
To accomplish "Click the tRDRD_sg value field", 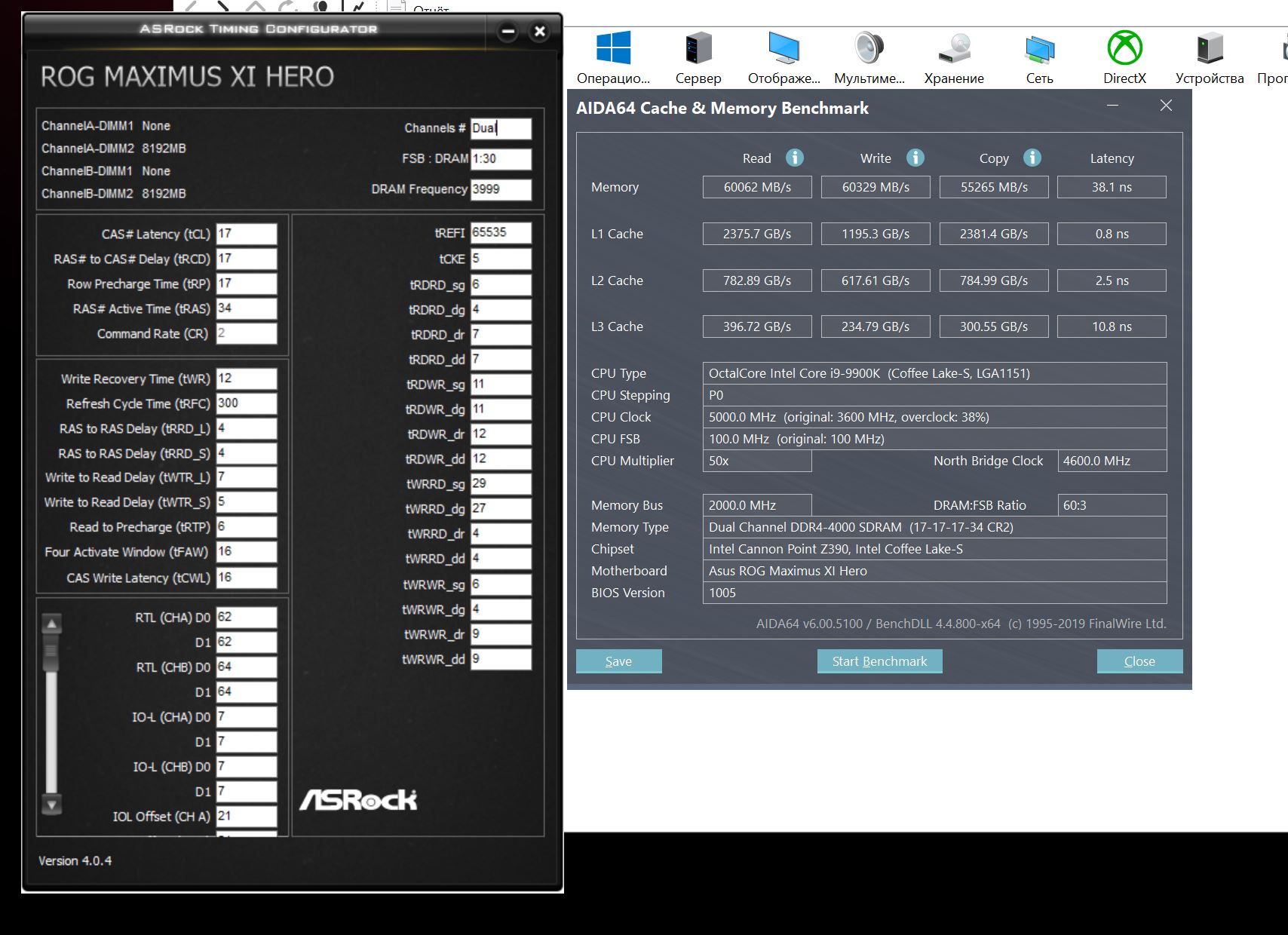I will click(501, 284).
